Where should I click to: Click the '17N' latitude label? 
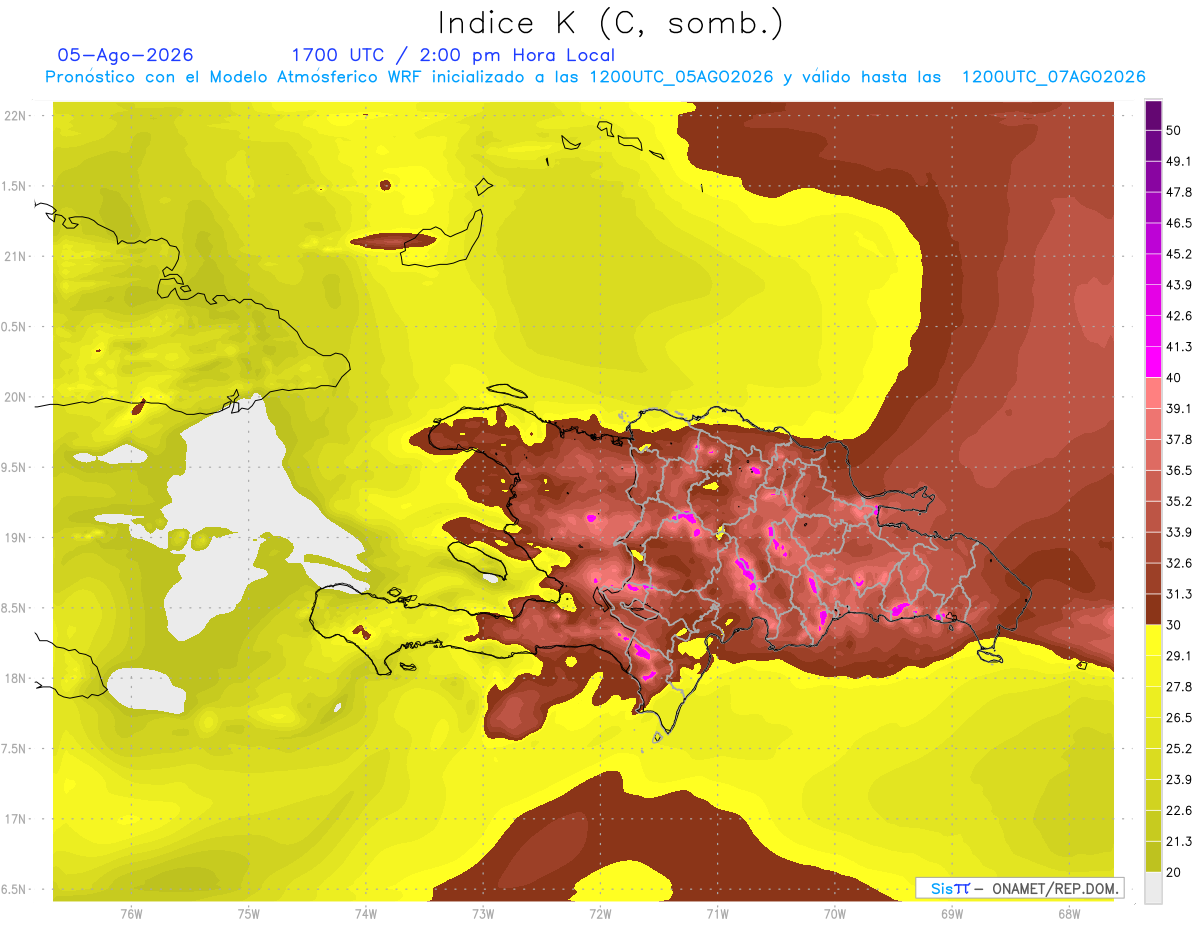(17, 819)
